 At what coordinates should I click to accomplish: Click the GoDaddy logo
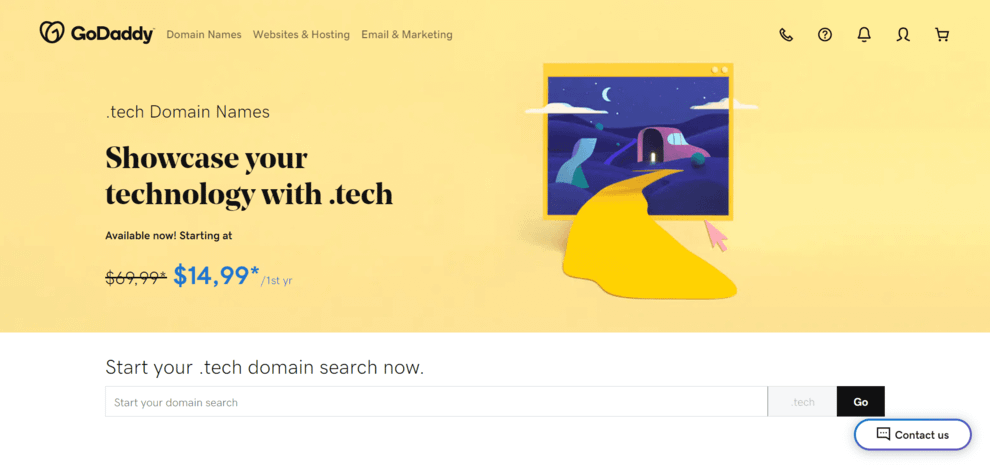click(97, 33)
